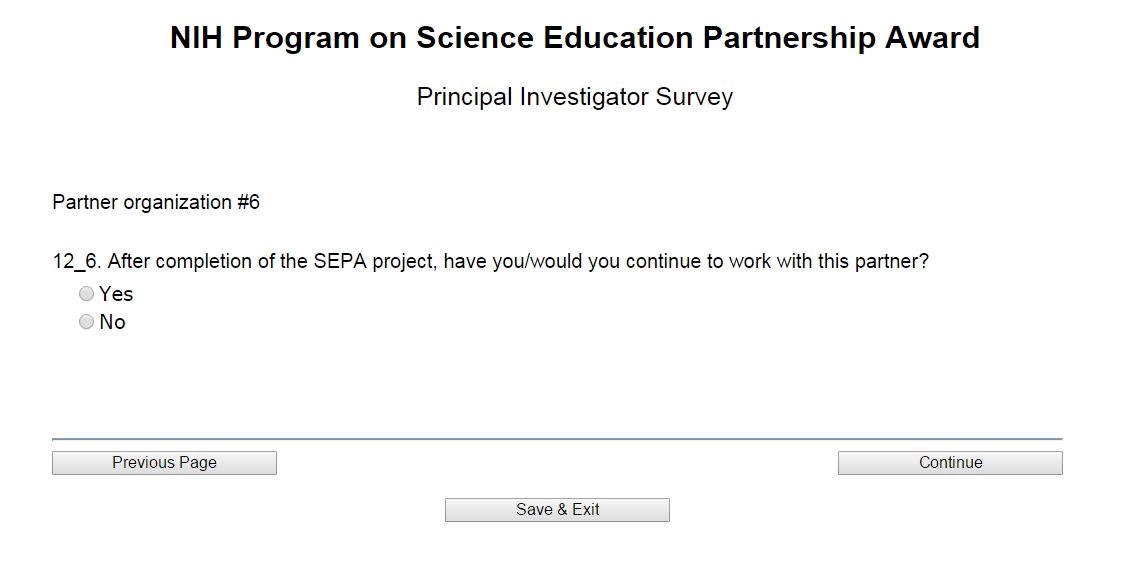The width and height of the screenshot is (1131, 575).
Task: Click the "Partner organization #6" label
Action: tap(156, 203)
